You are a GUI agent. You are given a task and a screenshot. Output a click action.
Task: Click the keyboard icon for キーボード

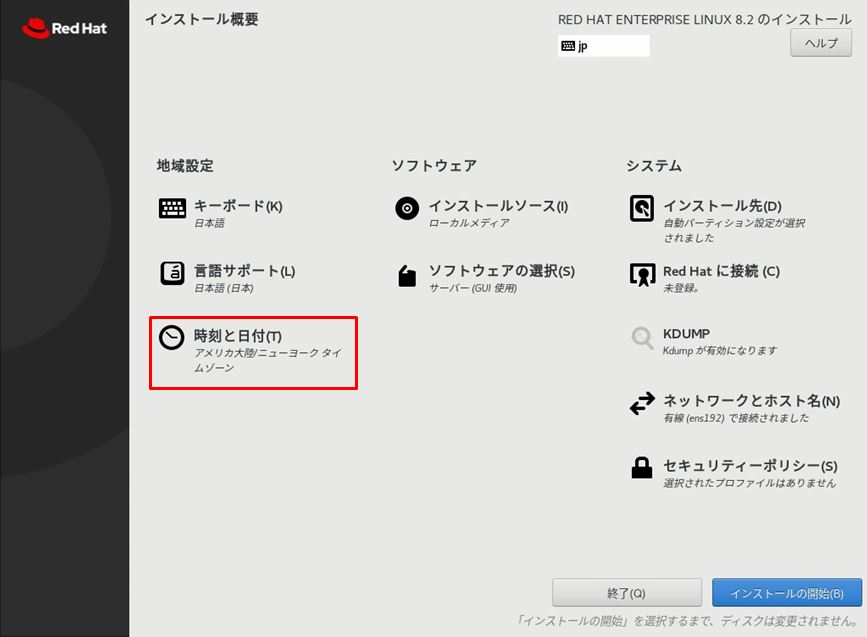click(x=173, y=208)
